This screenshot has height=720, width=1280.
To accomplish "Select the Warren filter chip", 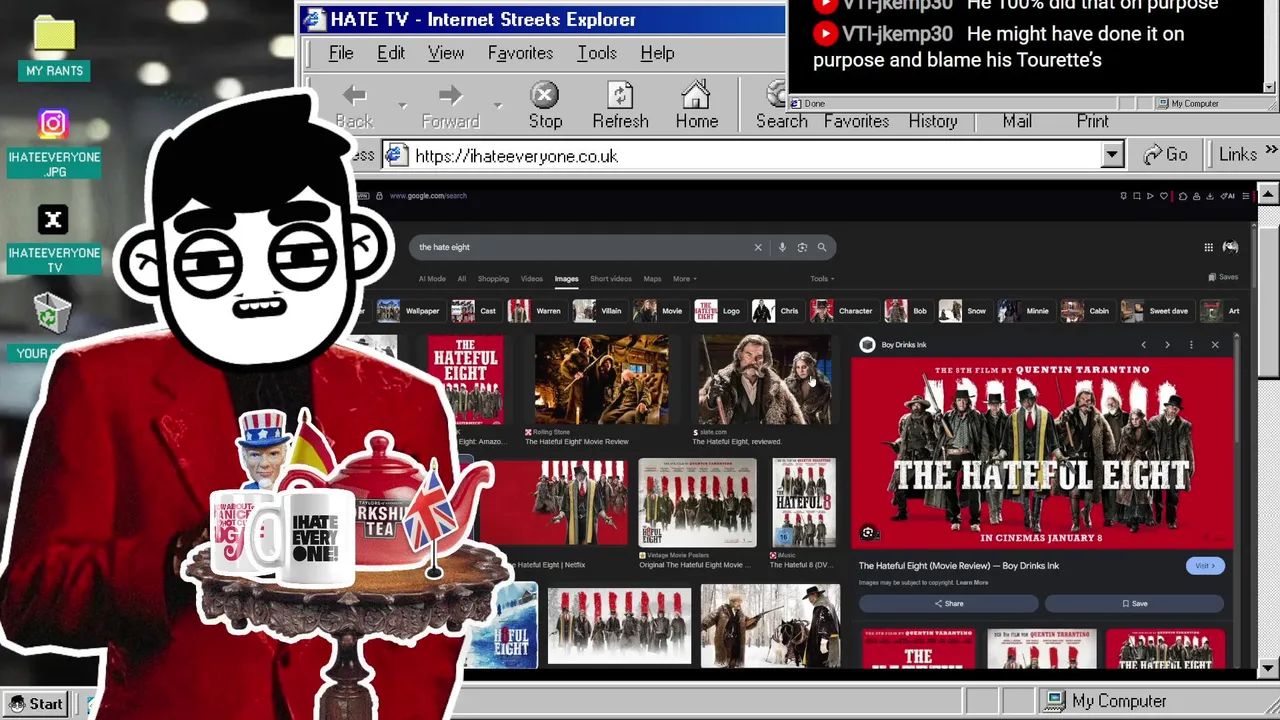I will point(536,311).
